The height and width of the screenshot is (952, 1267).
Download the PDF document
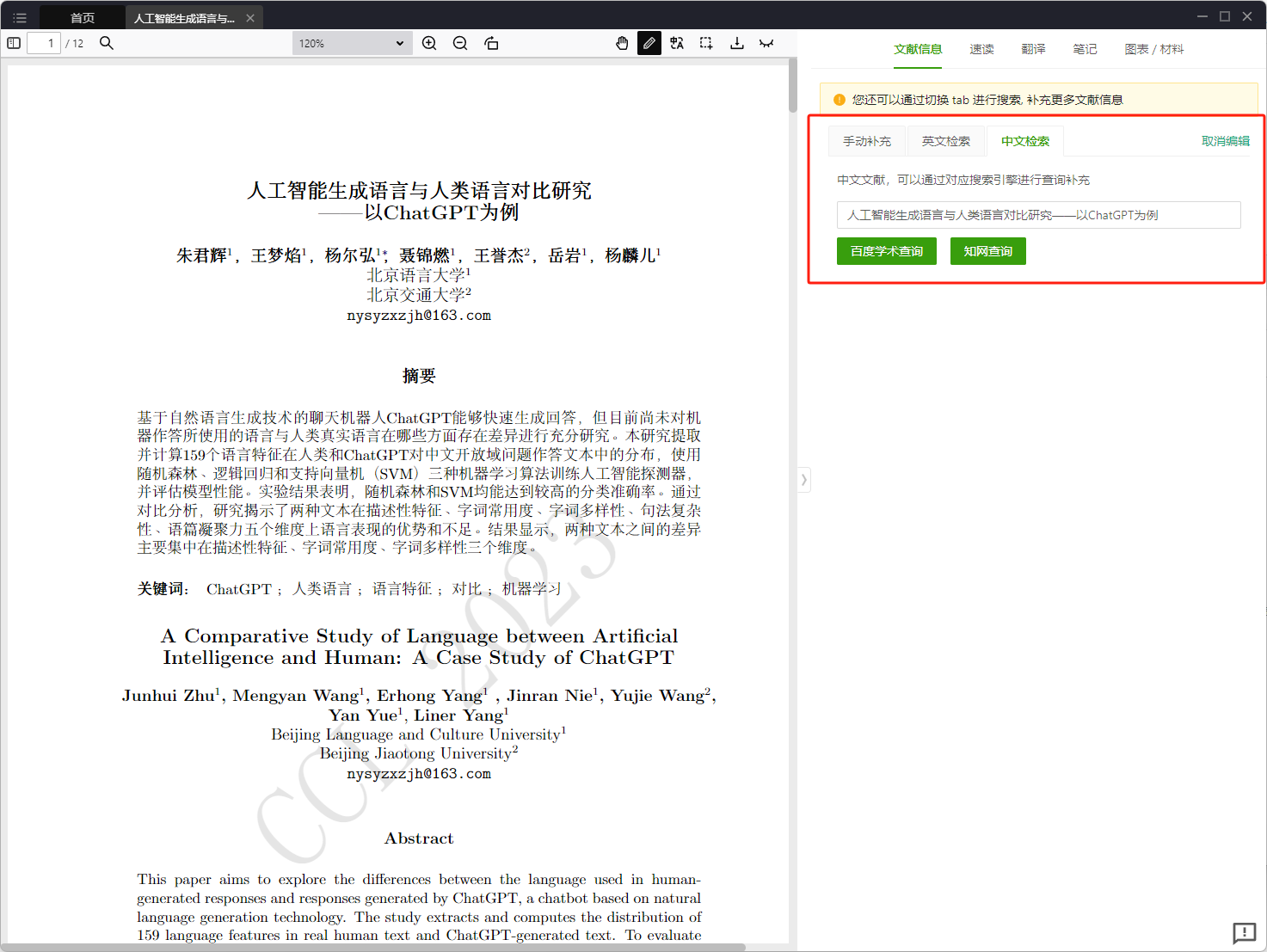(737, 43)
